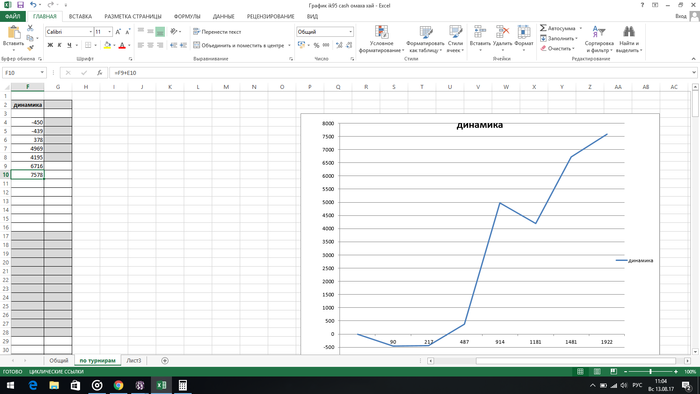This screenshot has width=700, height=394.
Task: Expand the Calibri font name dropdown
Action: point(91,32)
